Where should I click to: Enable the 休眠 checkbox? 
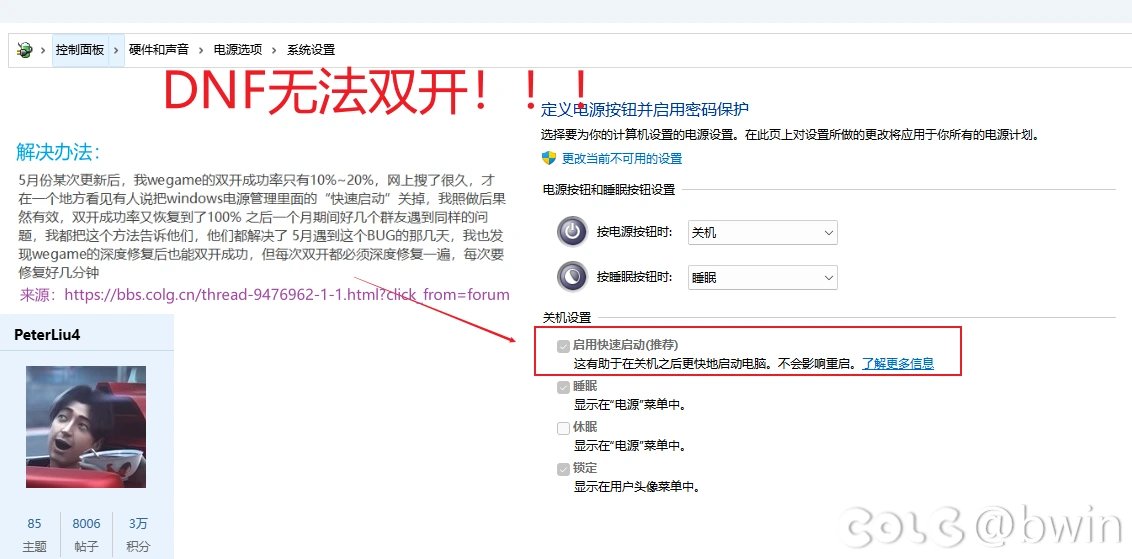563,427
